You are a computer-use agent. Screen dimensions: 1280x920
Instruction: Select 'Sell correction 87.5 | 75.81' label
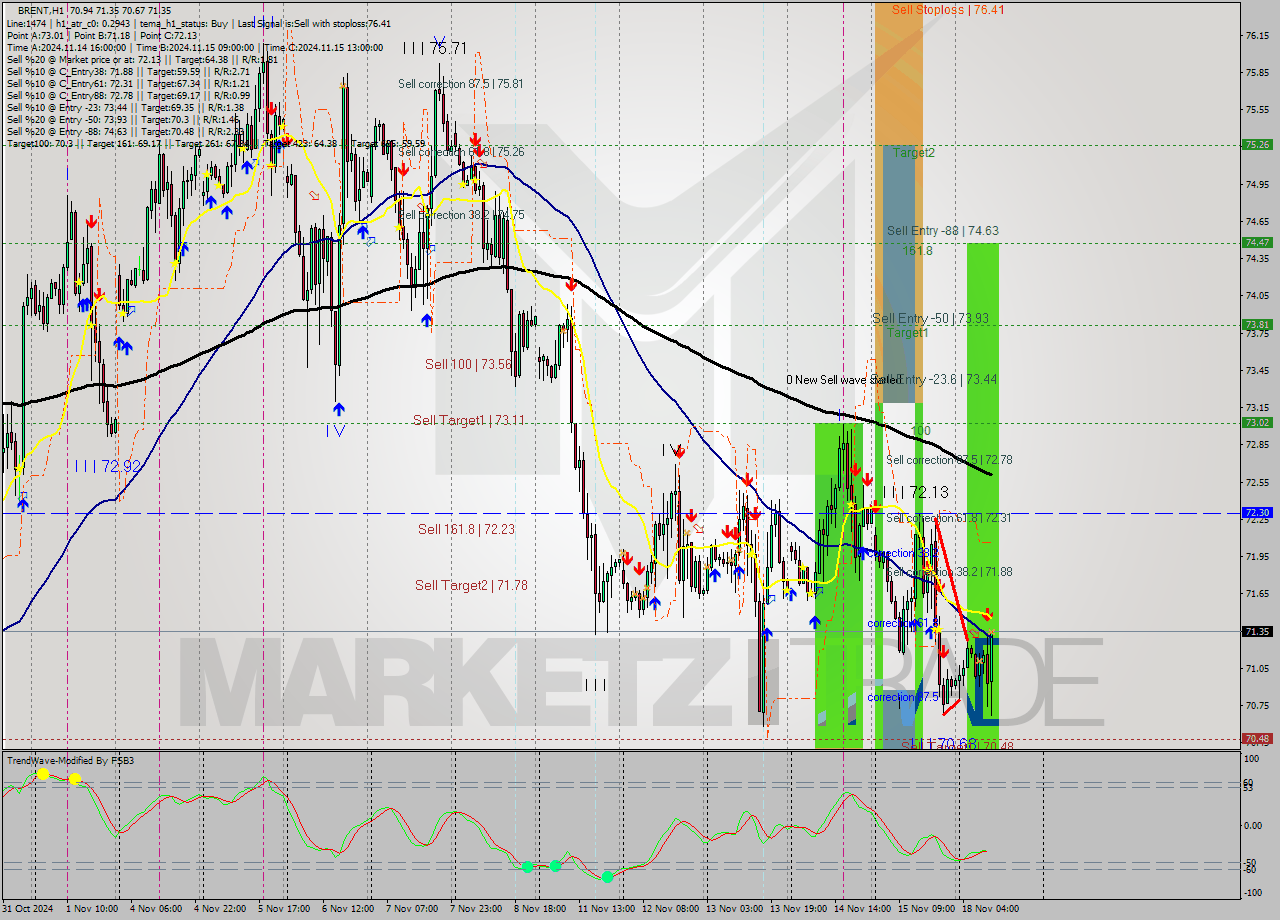[461, 84]
